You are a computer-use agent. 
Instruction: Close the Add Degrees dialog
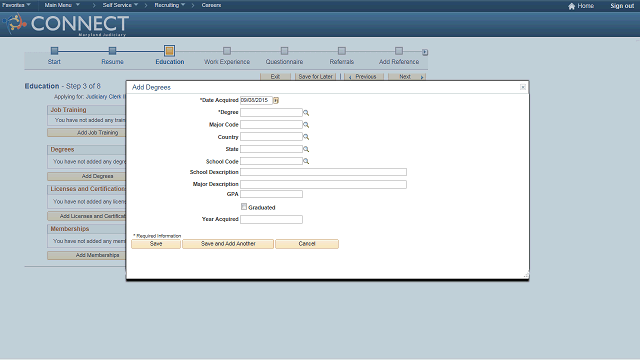pos(523,87)
